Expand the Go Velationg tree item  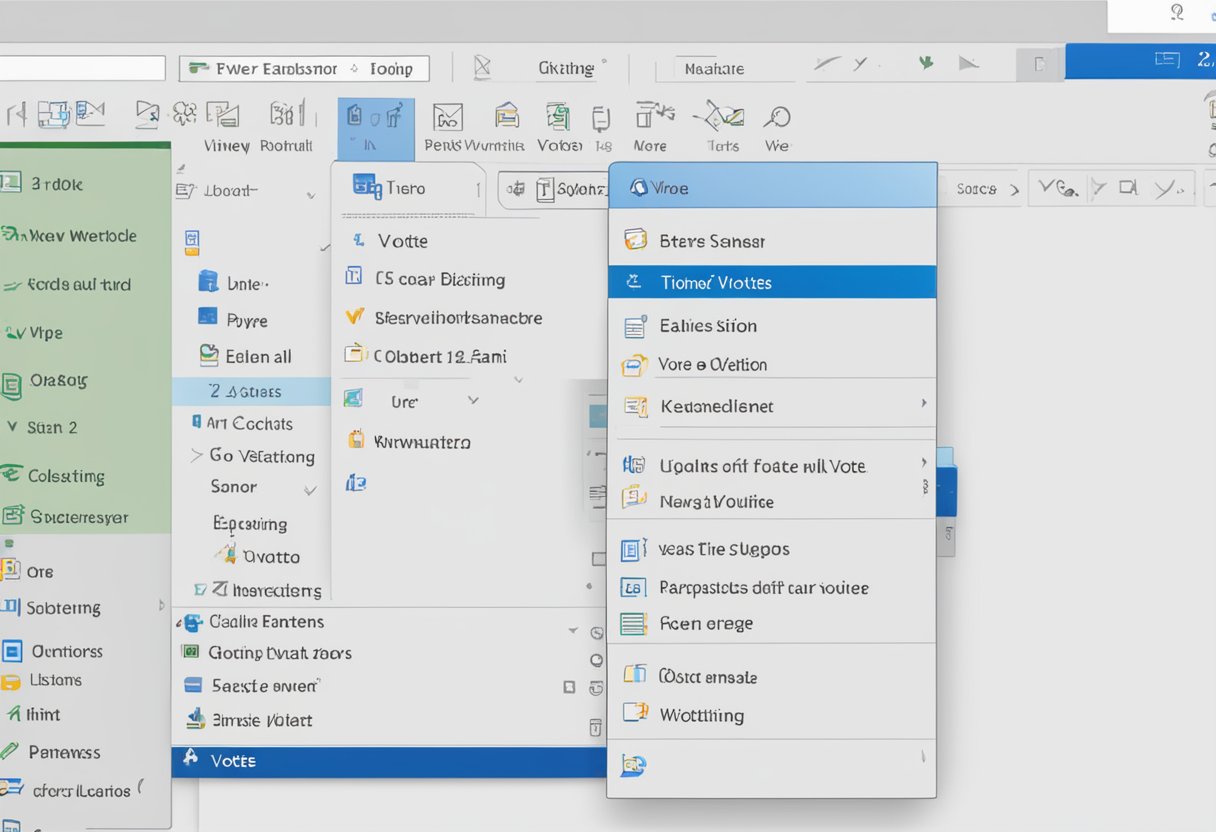(196, 456)
